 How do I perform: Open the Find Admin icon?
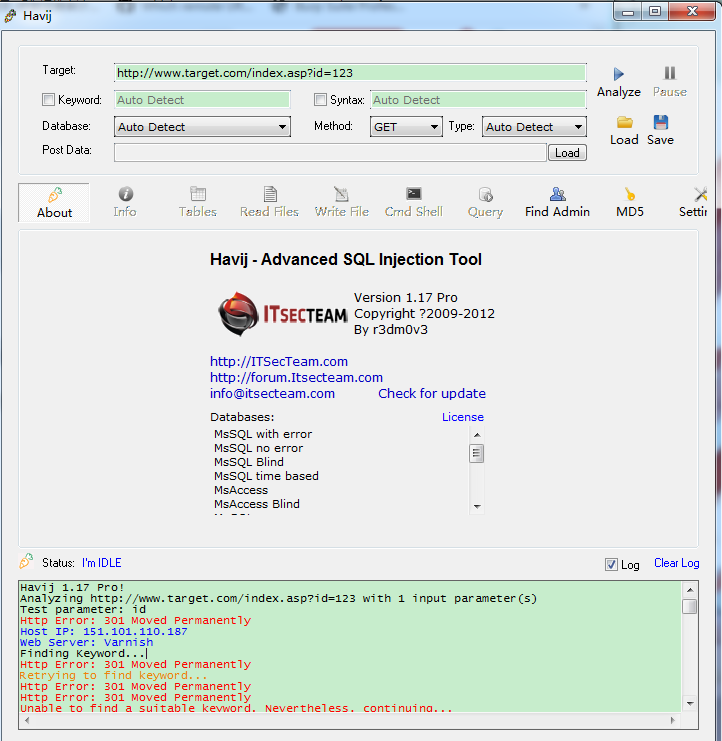coord(558,194)
